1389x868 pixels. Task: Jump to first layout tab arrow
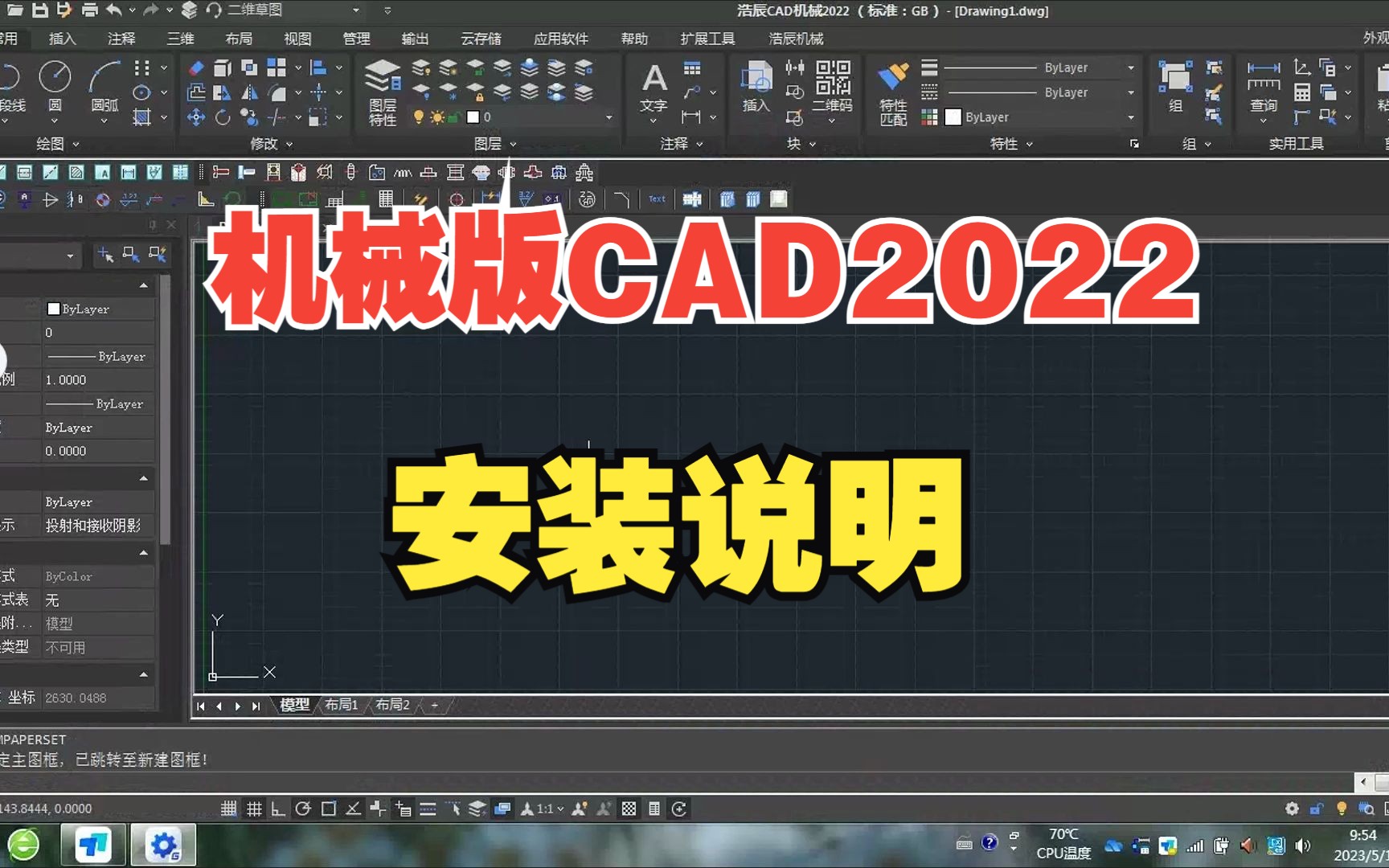tap(200, 706)
